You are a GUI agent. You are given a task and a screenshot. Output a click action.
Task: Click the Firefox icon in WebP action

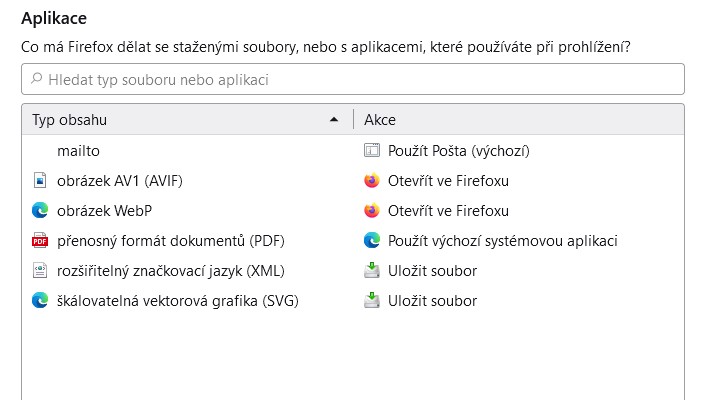[x=372, y=210]
